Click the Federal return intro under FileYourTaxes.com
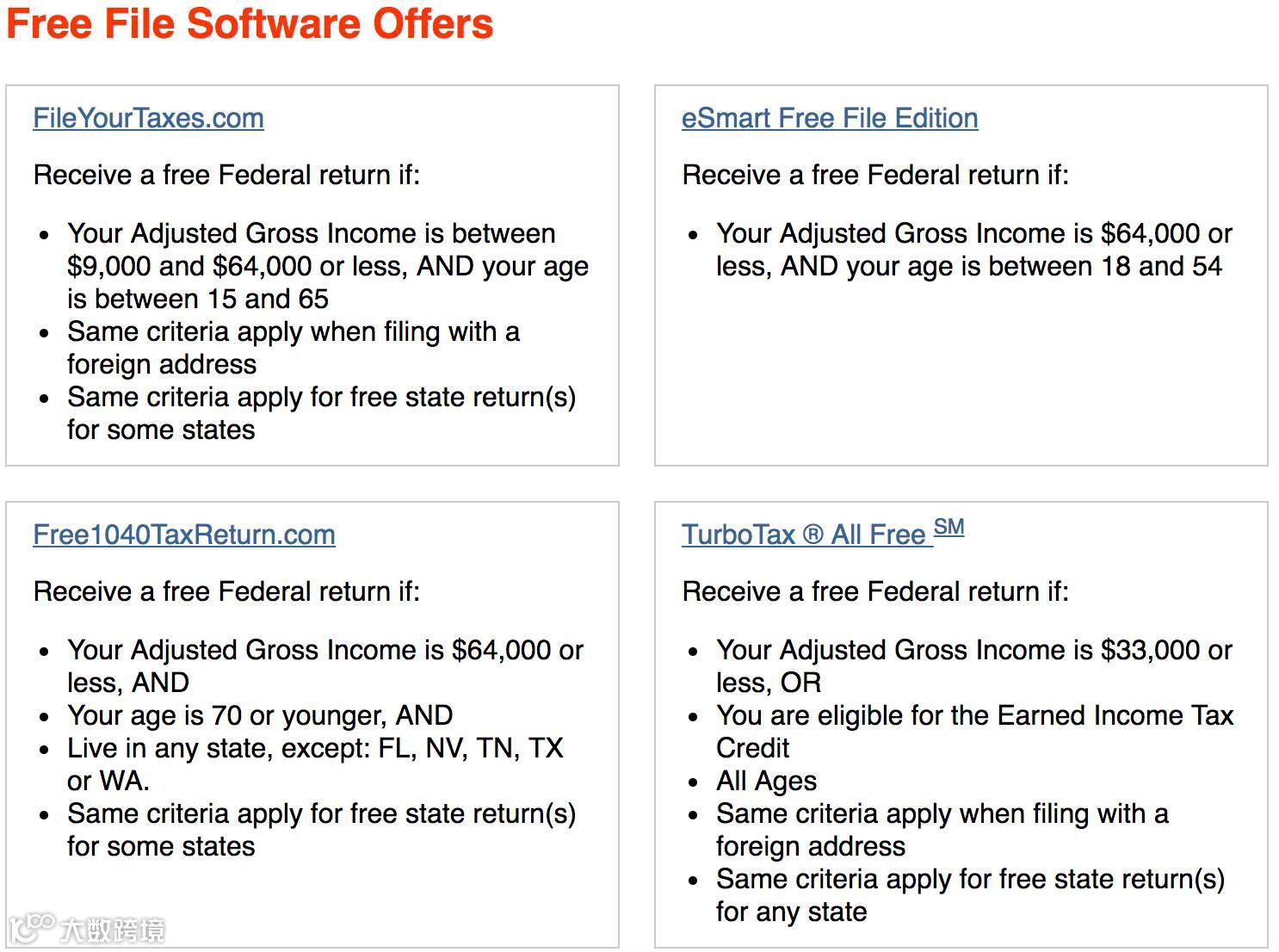 pos(226,175)
